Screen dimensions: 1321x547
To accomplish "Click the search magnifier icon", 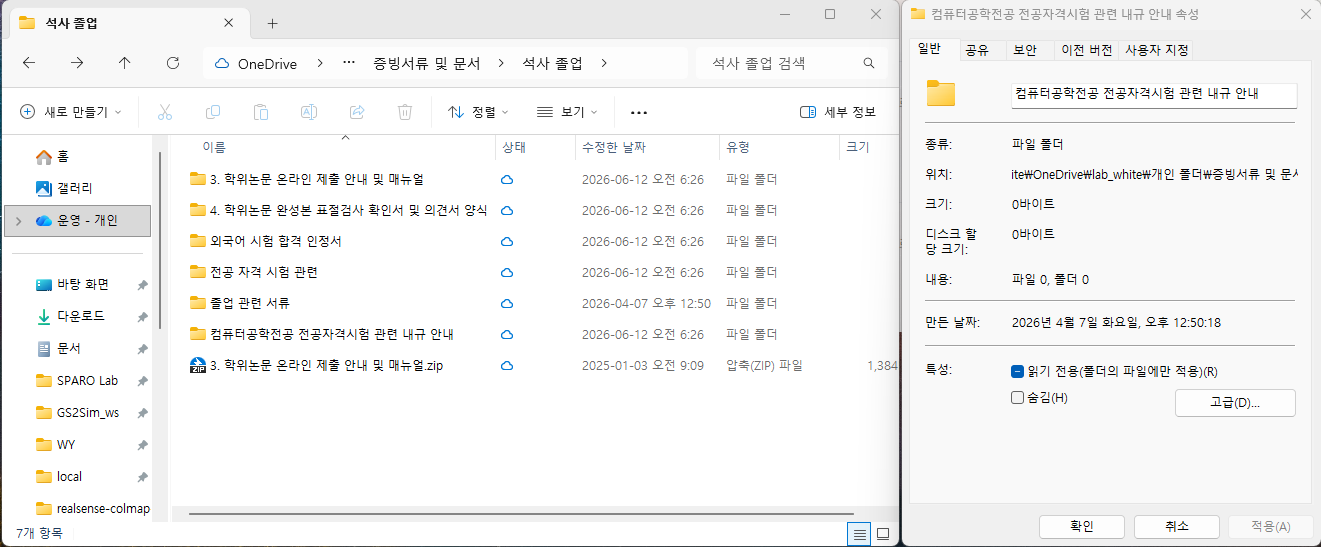I will pyautogui.click(x=869, y=63).
